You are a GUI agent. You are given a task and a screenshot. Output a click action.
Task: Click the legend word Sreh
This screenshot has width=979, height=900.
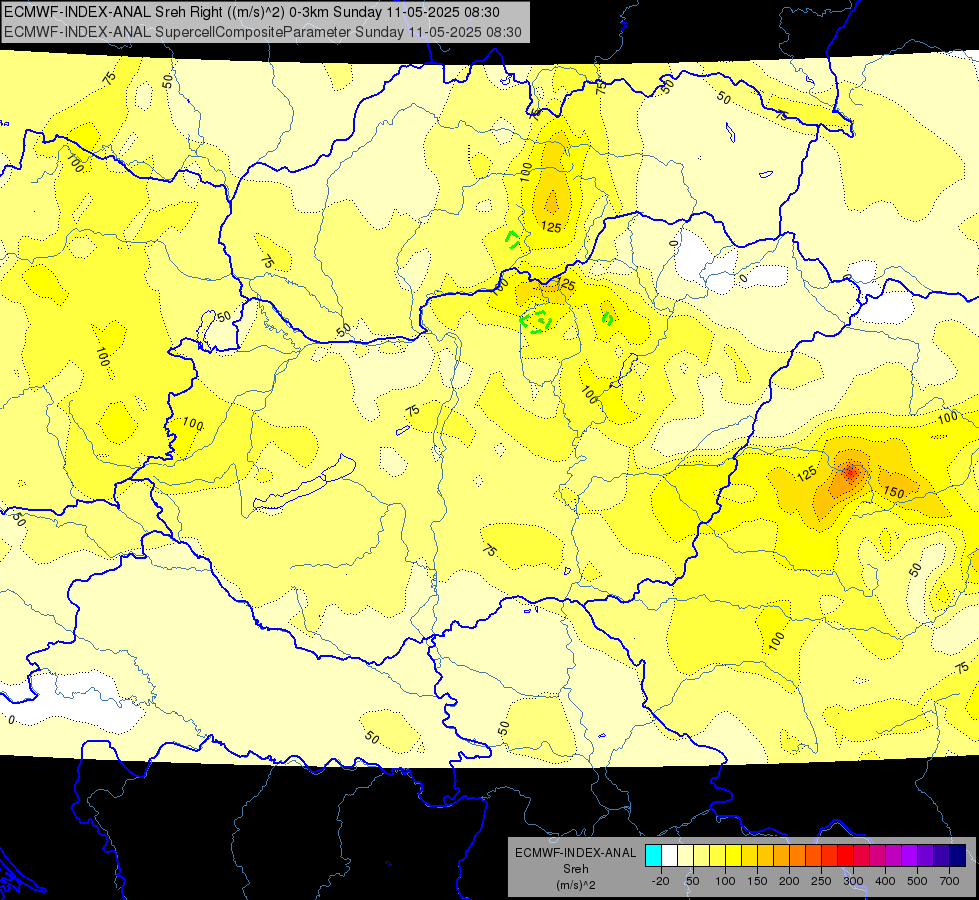point(576,869)
